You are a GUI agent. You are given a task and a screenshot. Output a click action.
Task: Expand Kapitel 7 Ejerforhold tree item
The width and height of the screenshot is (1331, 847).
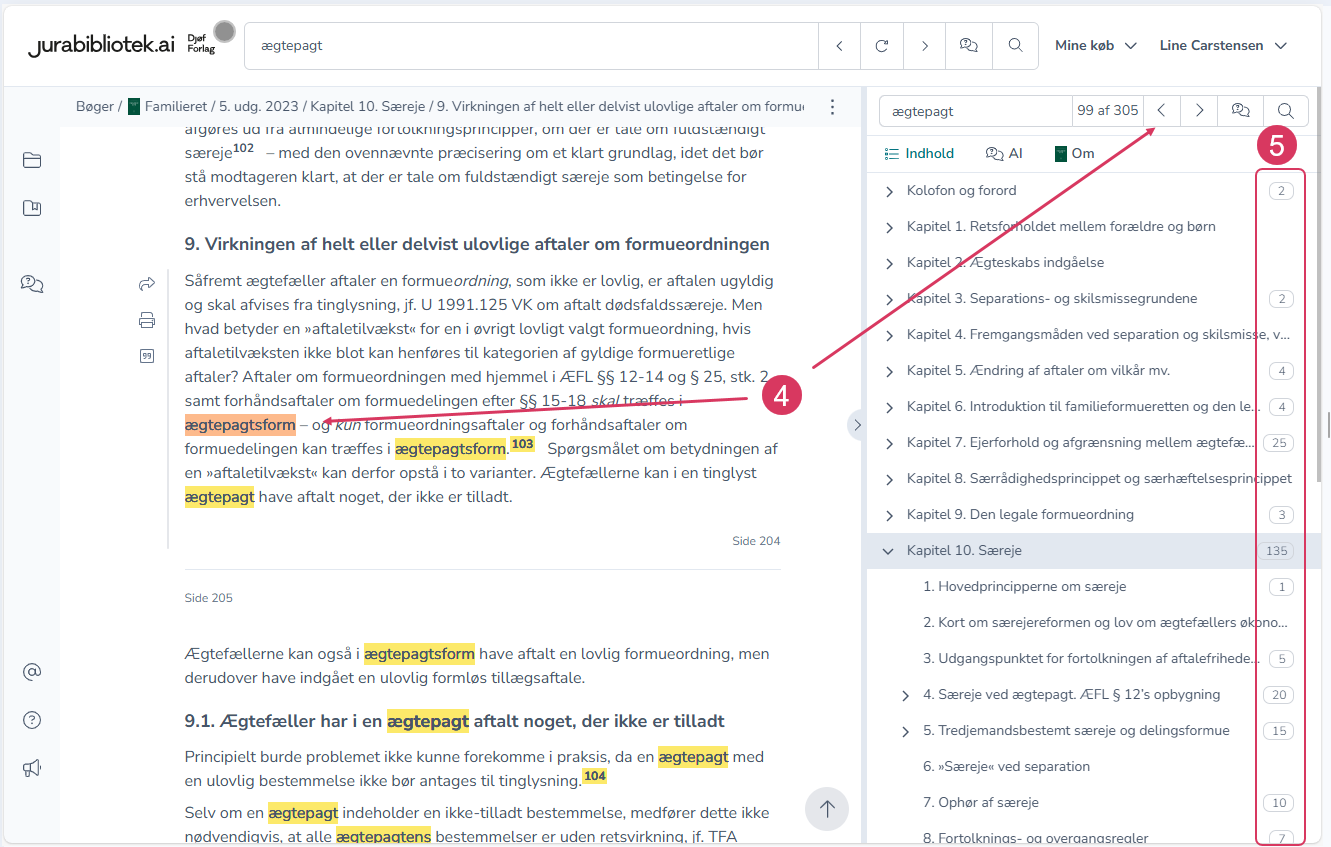click(x=889, y=443)
